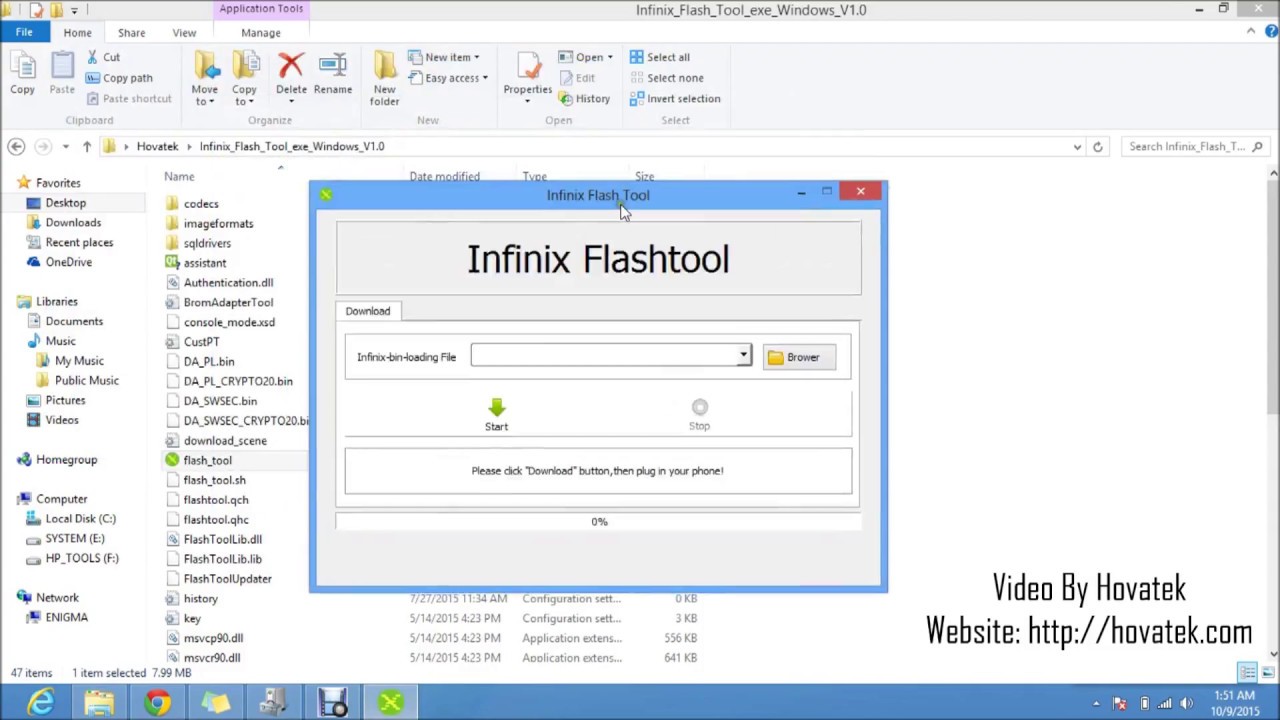Click the Search Infinix_Flash_T... search box
This screenshot has height=720, width=1280.
(x=1196, y=146)
